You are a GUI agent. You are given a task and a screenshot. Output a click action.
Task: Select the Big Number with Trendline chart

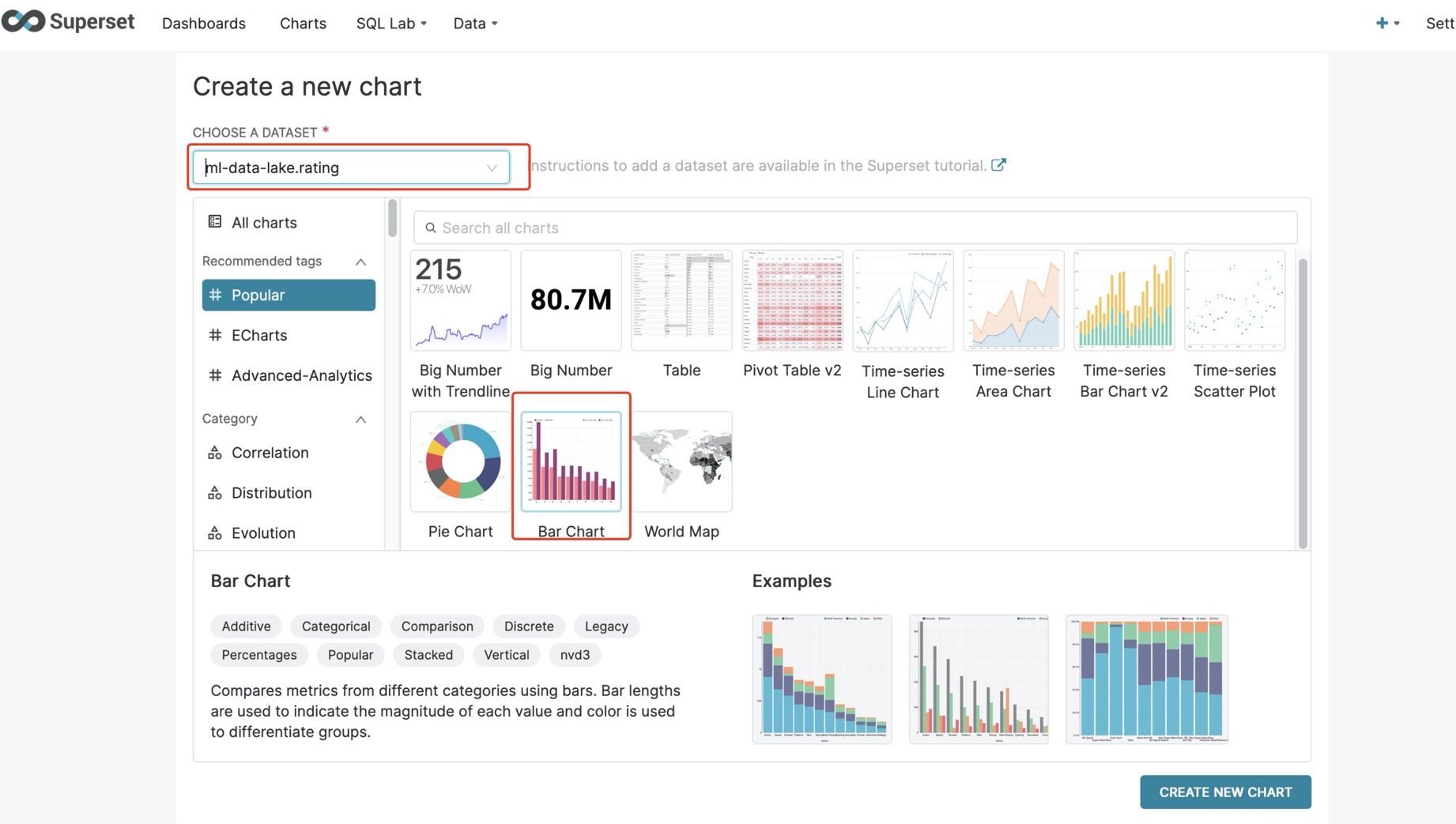(x=461, y=302)
